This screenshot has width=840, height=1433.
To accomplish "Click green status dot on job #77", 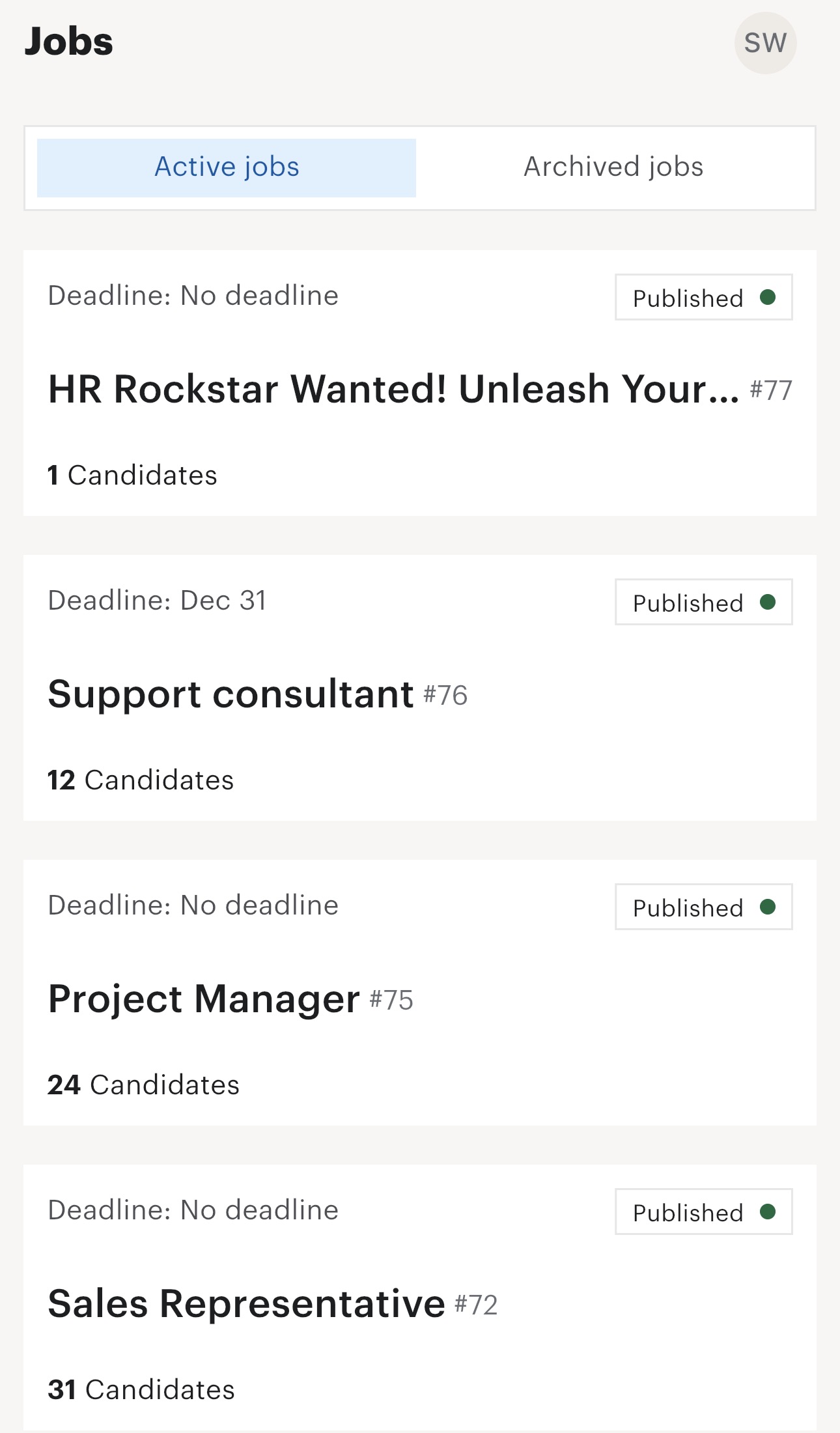I will 768,297.
